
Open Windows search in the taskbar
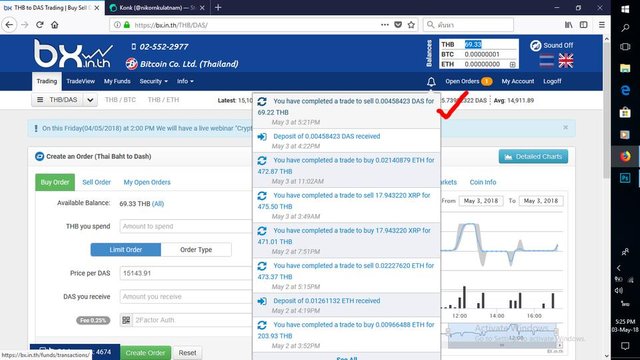625,28
